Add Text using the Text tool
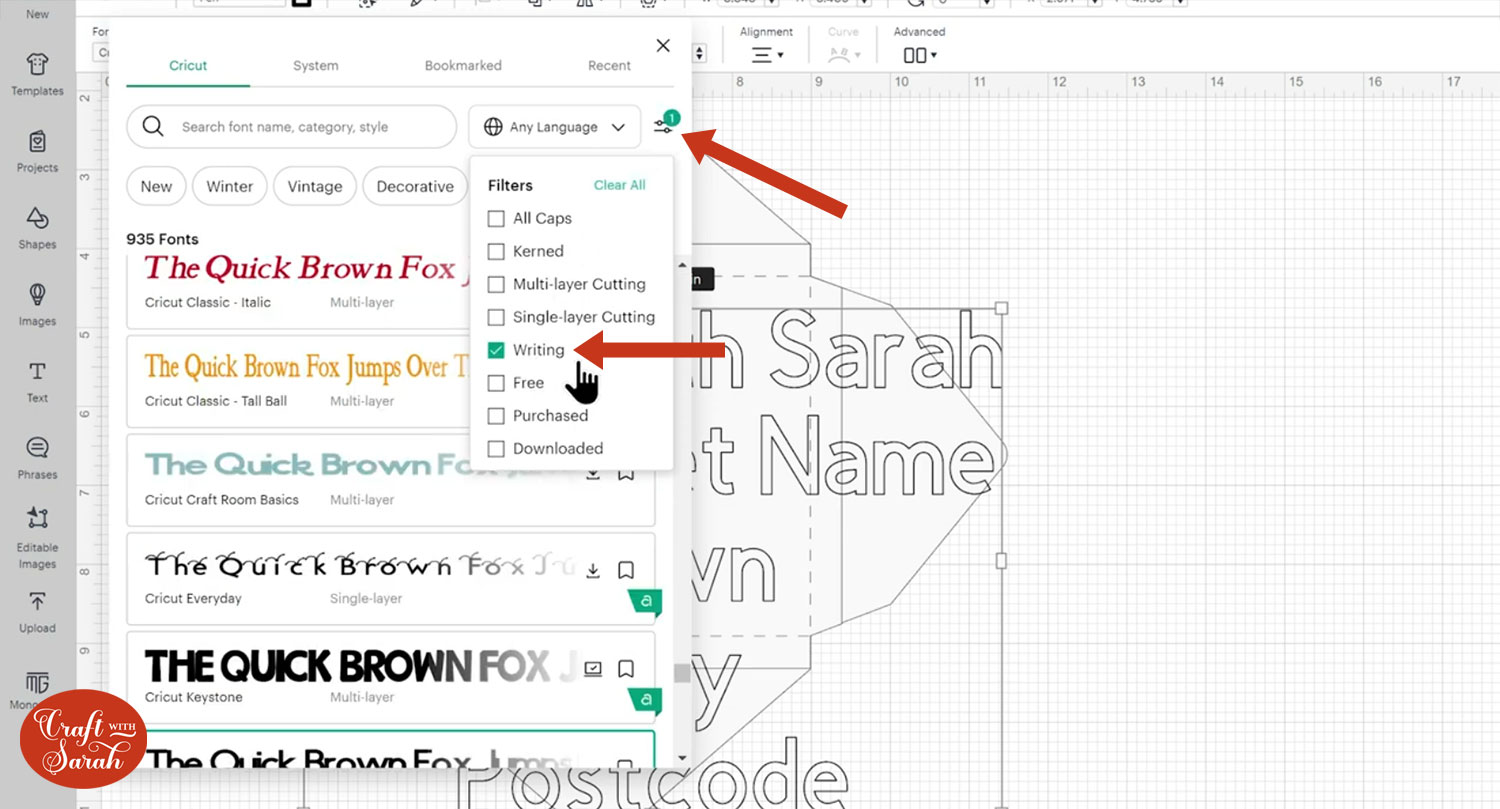 pyautogui.click(x=37, y=381)
